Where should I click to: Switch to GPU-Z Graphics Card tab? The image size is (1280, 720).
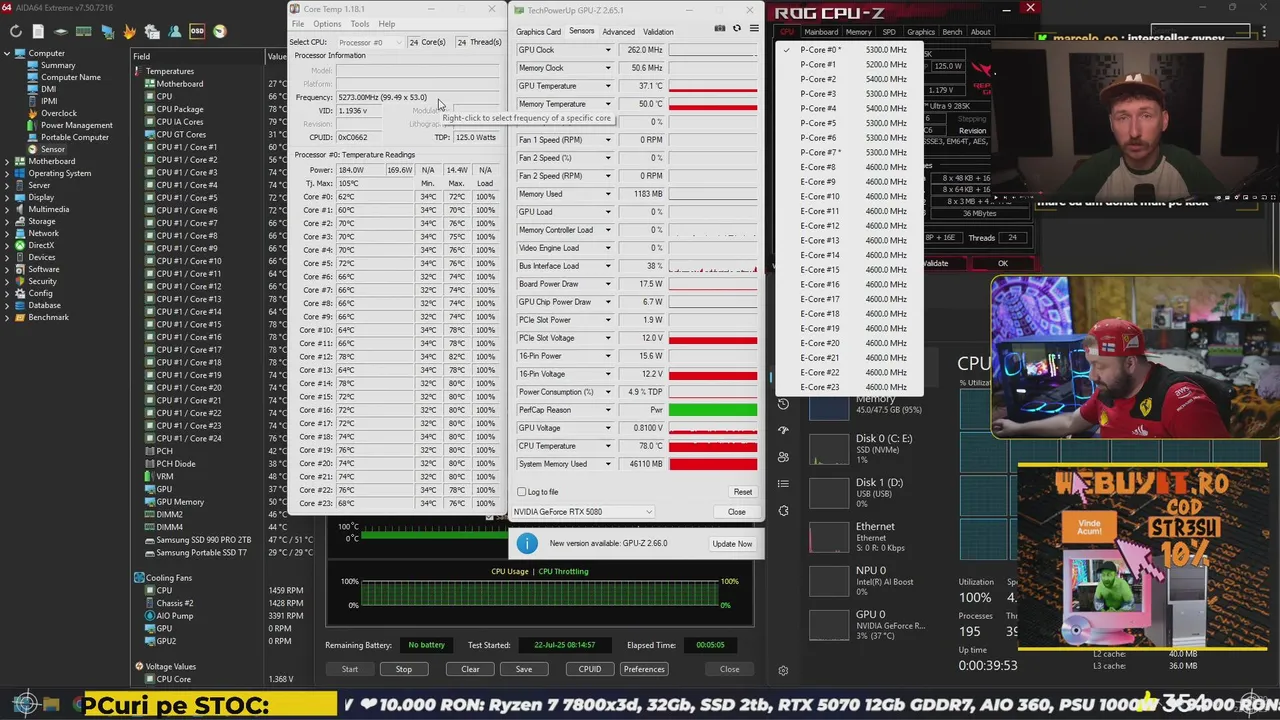[538, 32]
